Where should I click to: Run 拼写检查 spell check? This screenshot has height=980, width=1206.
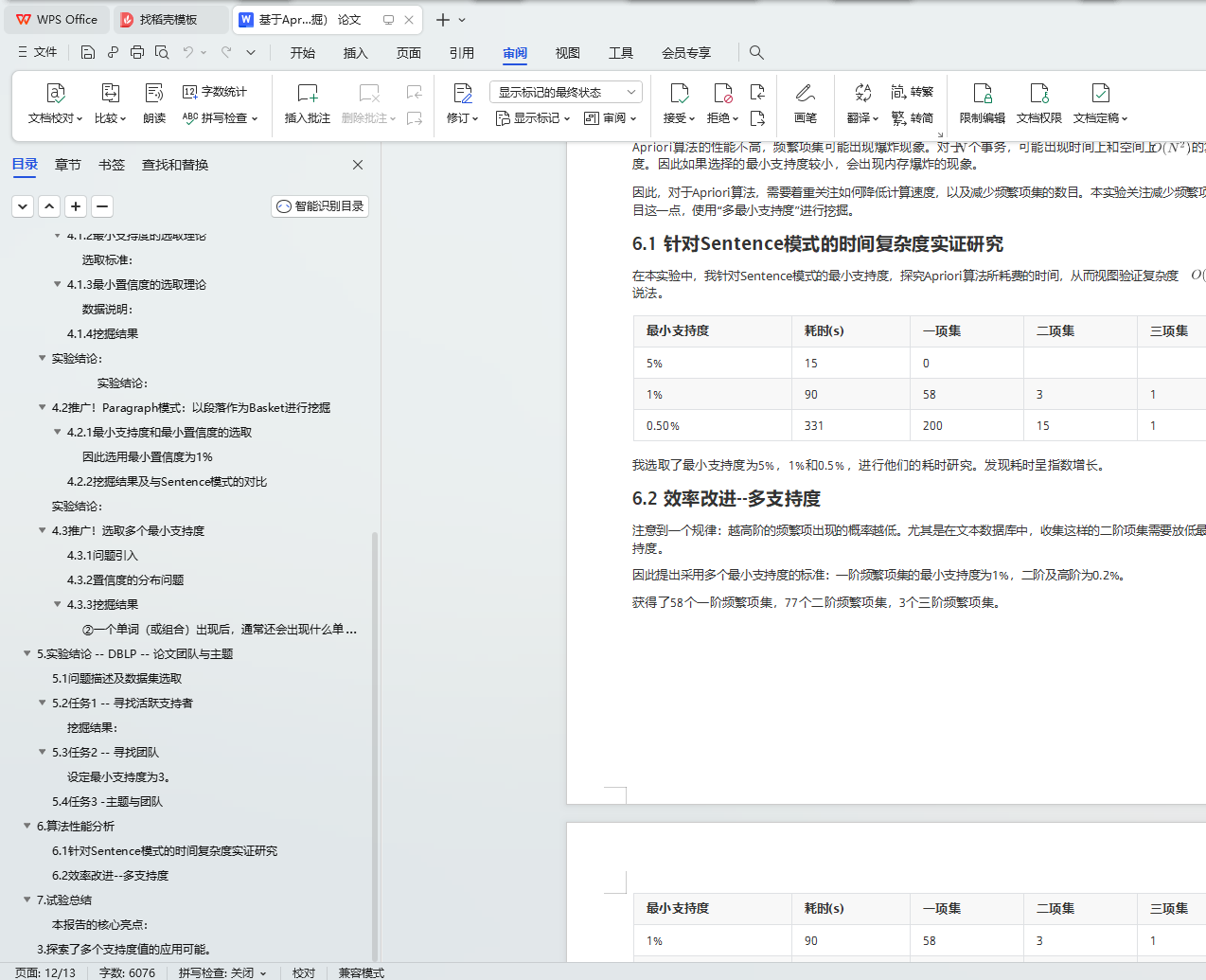220,118
